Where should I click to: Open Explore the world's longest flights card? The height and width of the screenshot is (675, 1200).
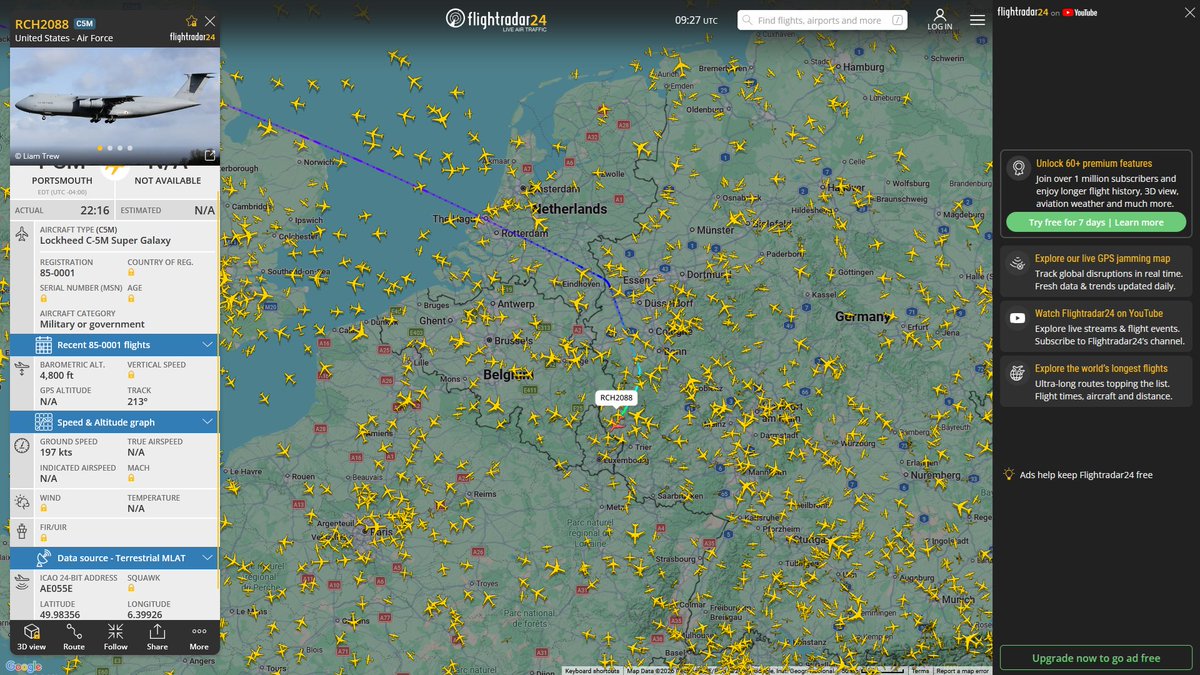click(1096, 382)
